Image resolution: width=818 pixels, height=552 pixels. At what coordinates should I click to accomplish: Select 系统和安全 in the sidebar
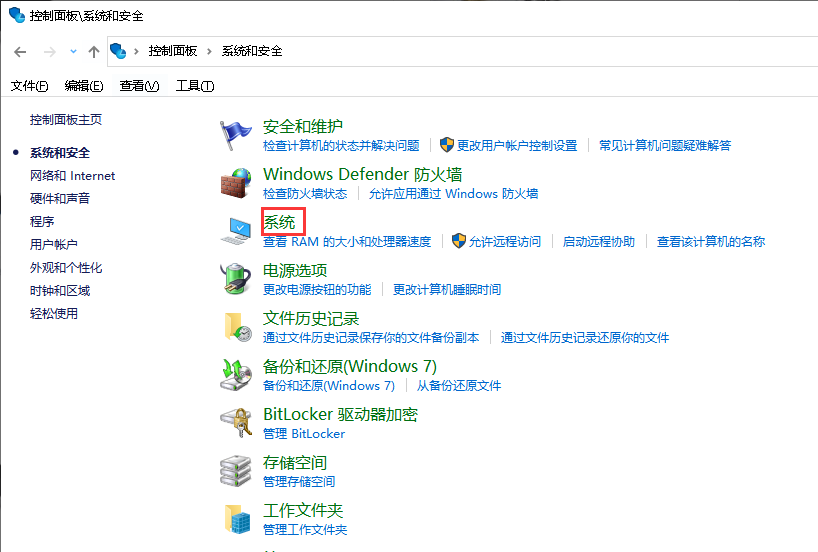[60, 153]
